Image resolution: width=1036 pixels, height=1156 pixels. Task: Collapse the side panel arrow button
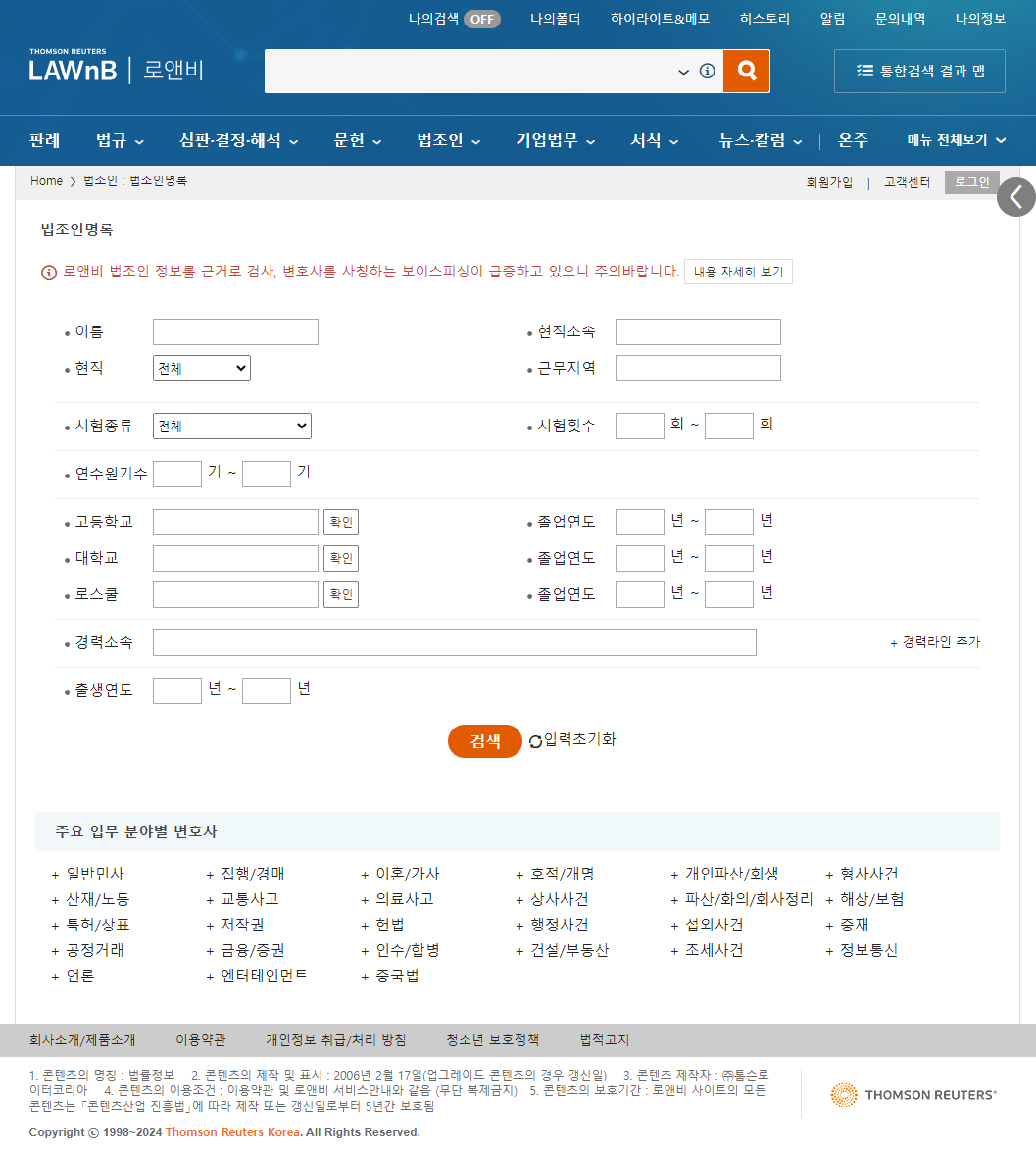(x=1016, y=197)
